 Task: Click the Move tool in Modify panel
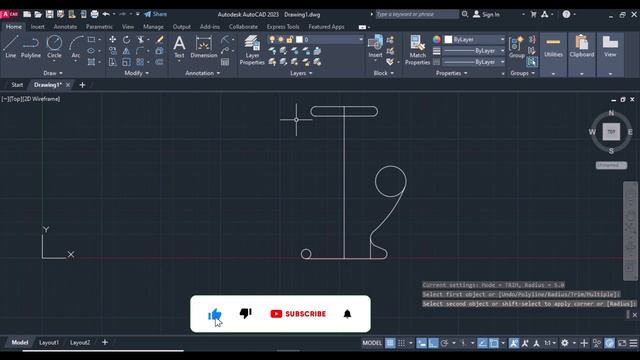[112, 40]
